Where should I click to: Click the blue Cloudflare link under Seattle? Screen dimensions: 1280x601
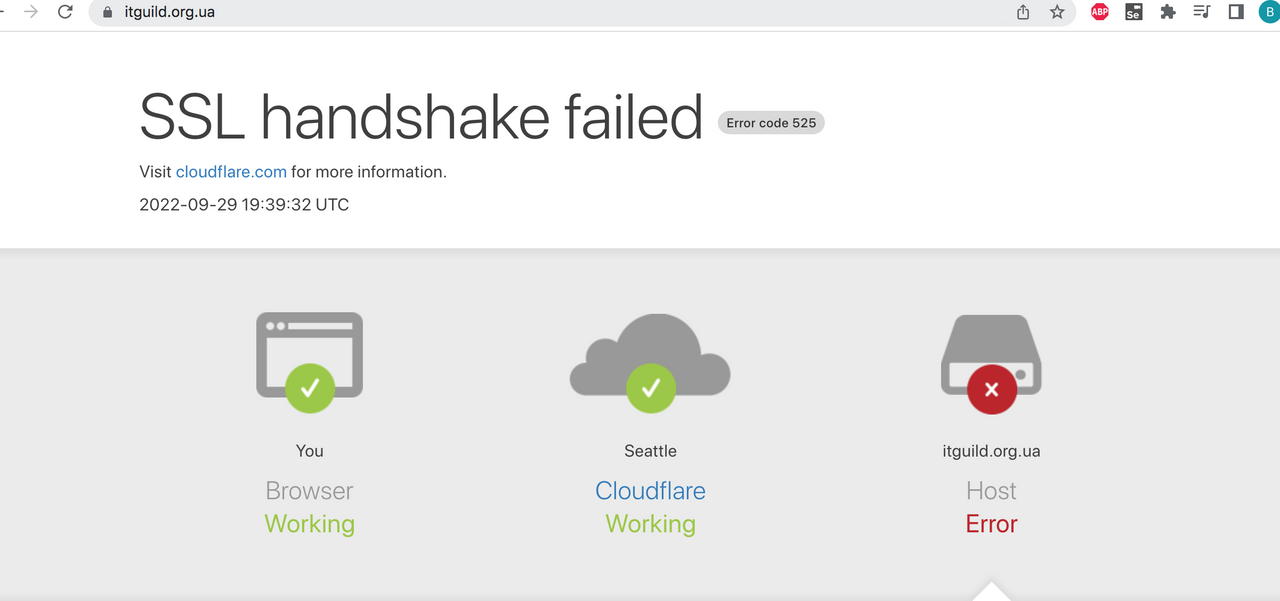(x=650, y=491)
